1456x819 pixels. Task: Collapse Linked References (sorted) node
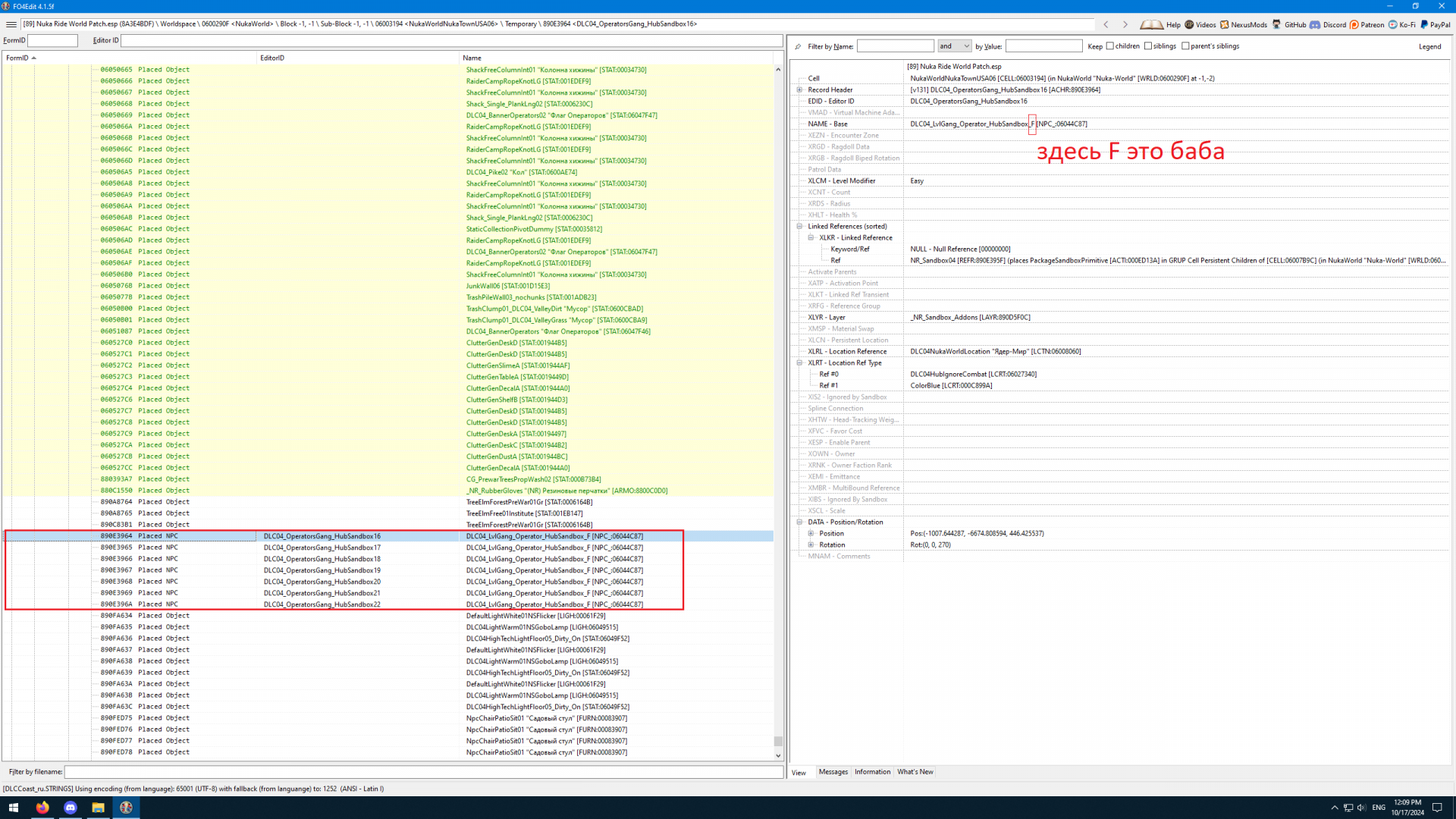(x=799, y=226)
